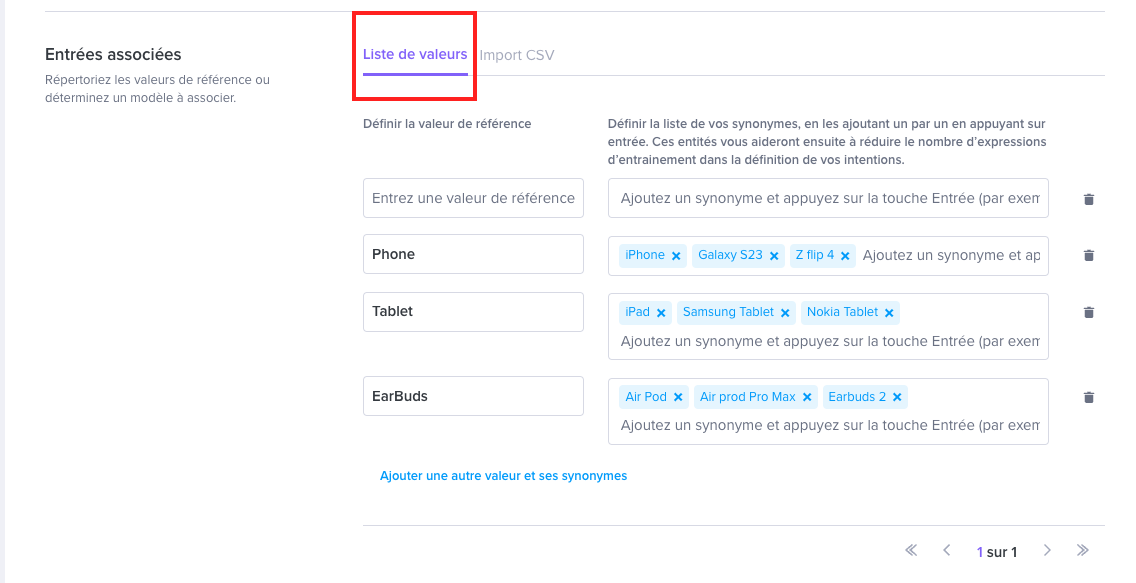Viewport: 1136px width, 583px height.
Task: Go to first page of values
Action: (911, 550)
